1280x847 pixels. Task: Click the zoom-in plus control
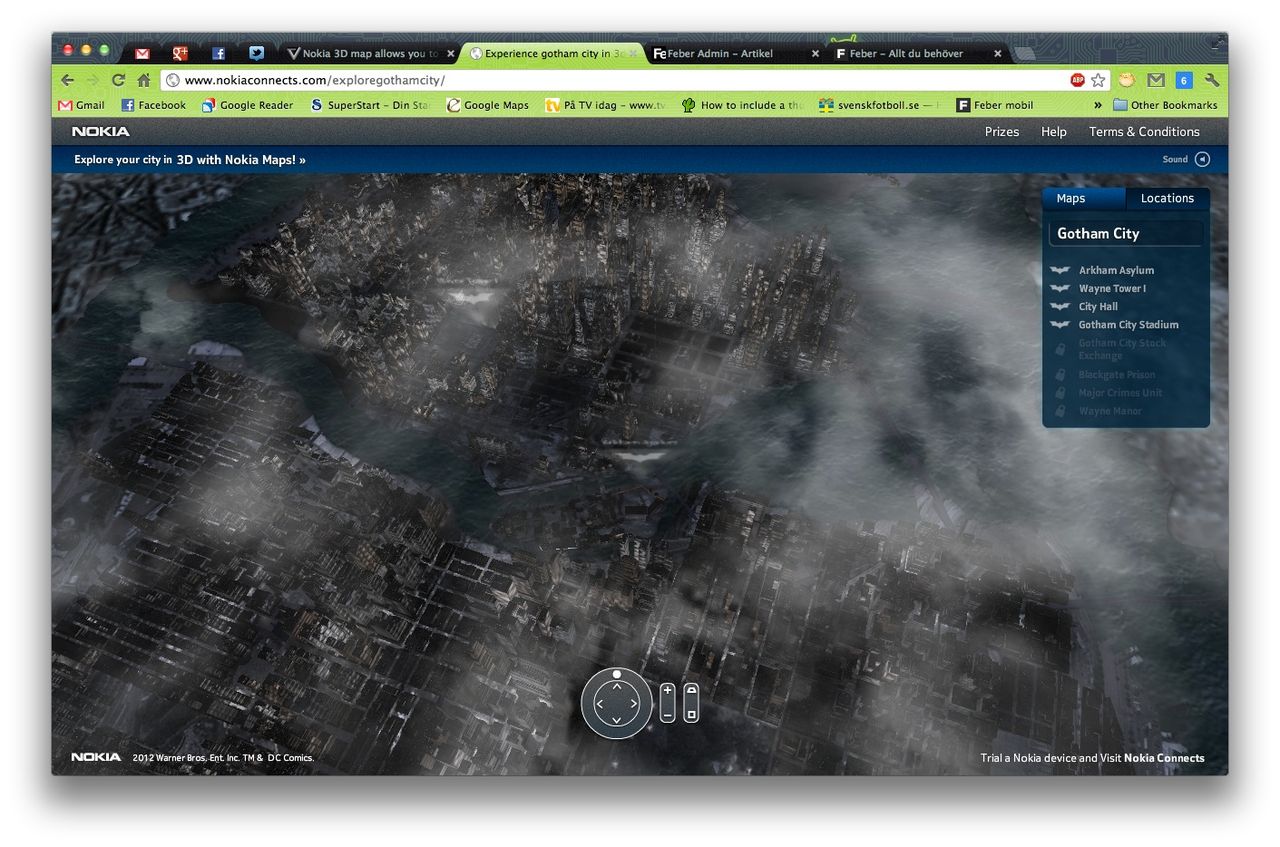click(668, 690)
